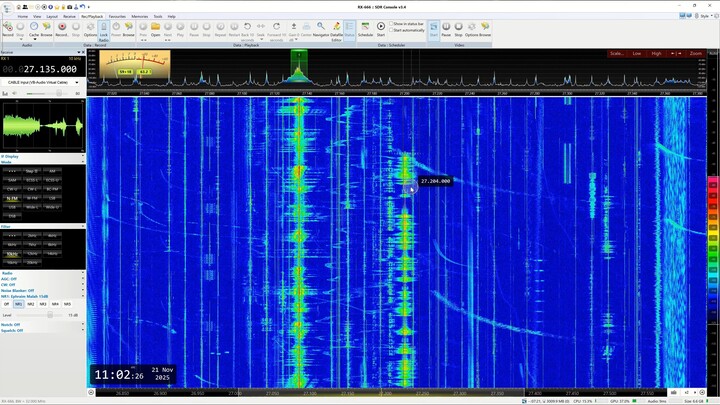The image size is (720, 405).
Task: Select the NR2 noise reduction button
Action: [31, 304]
